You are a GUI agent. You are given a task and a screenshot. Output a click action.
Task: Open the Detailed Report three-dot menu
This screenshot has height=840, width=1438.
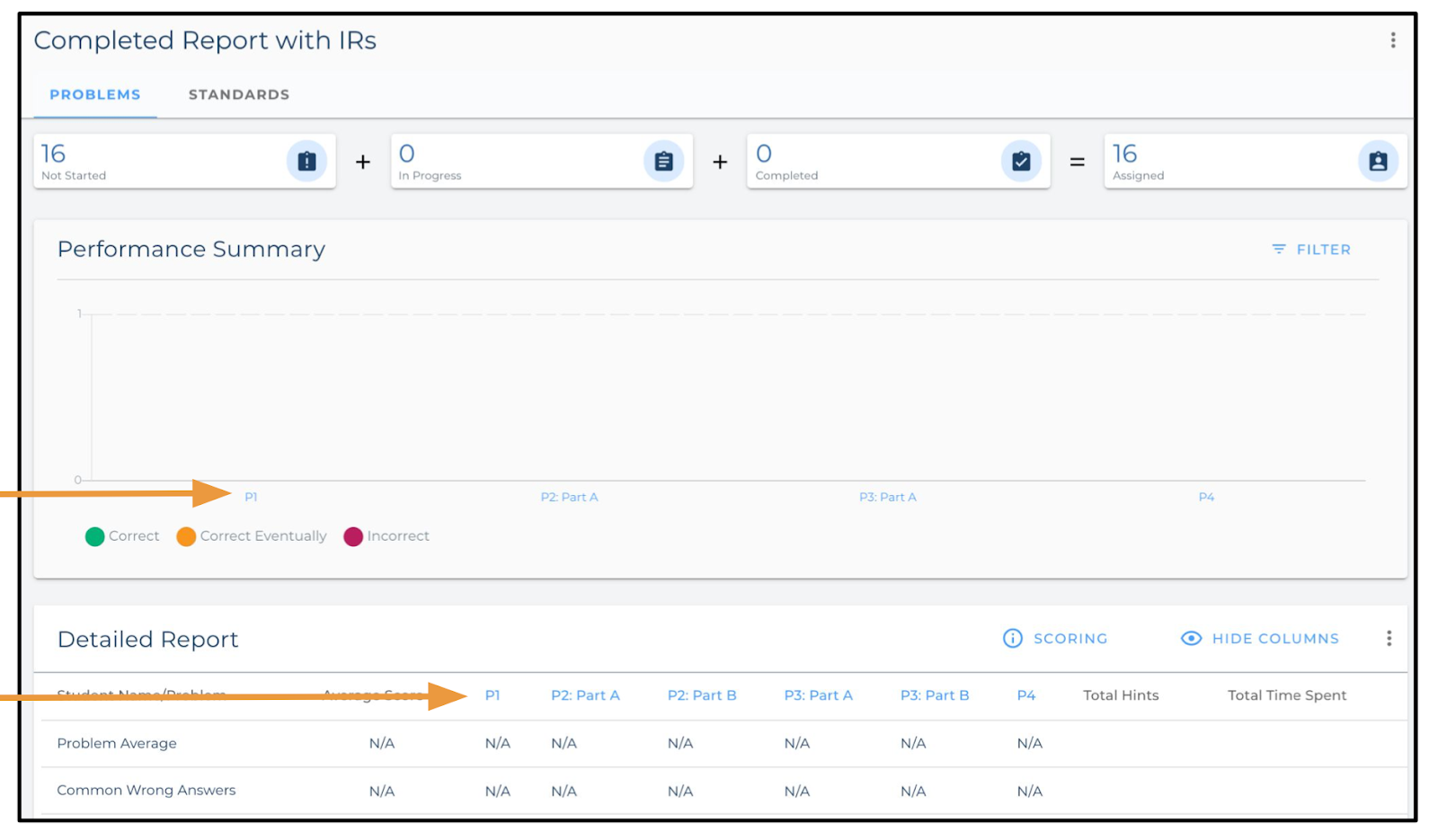[1389, 639]
